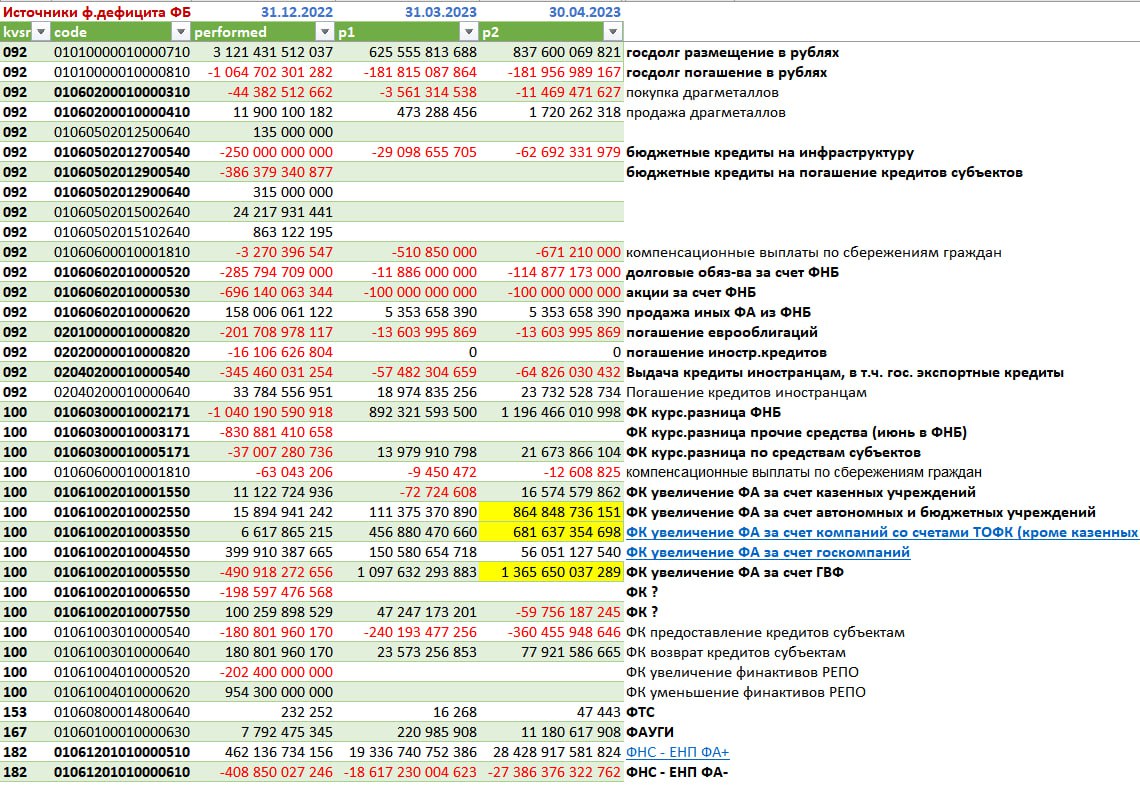Open the code column filter dropdown

click(x=180, y=32)
